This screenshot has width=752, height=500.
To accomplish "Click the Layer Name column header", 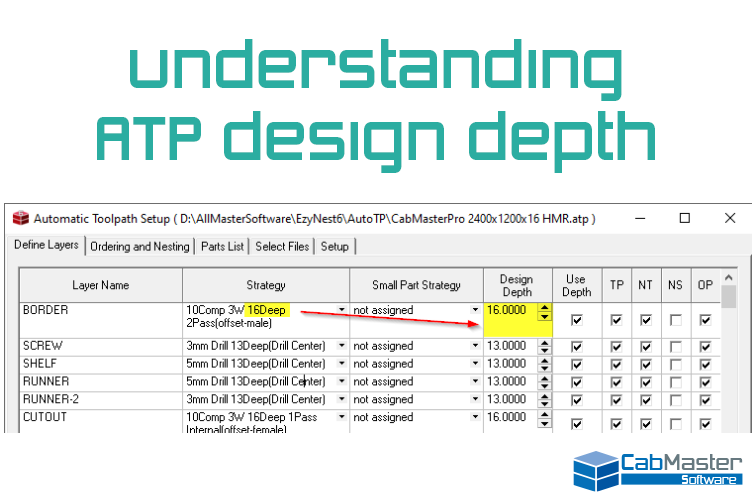I will point(101,285).
